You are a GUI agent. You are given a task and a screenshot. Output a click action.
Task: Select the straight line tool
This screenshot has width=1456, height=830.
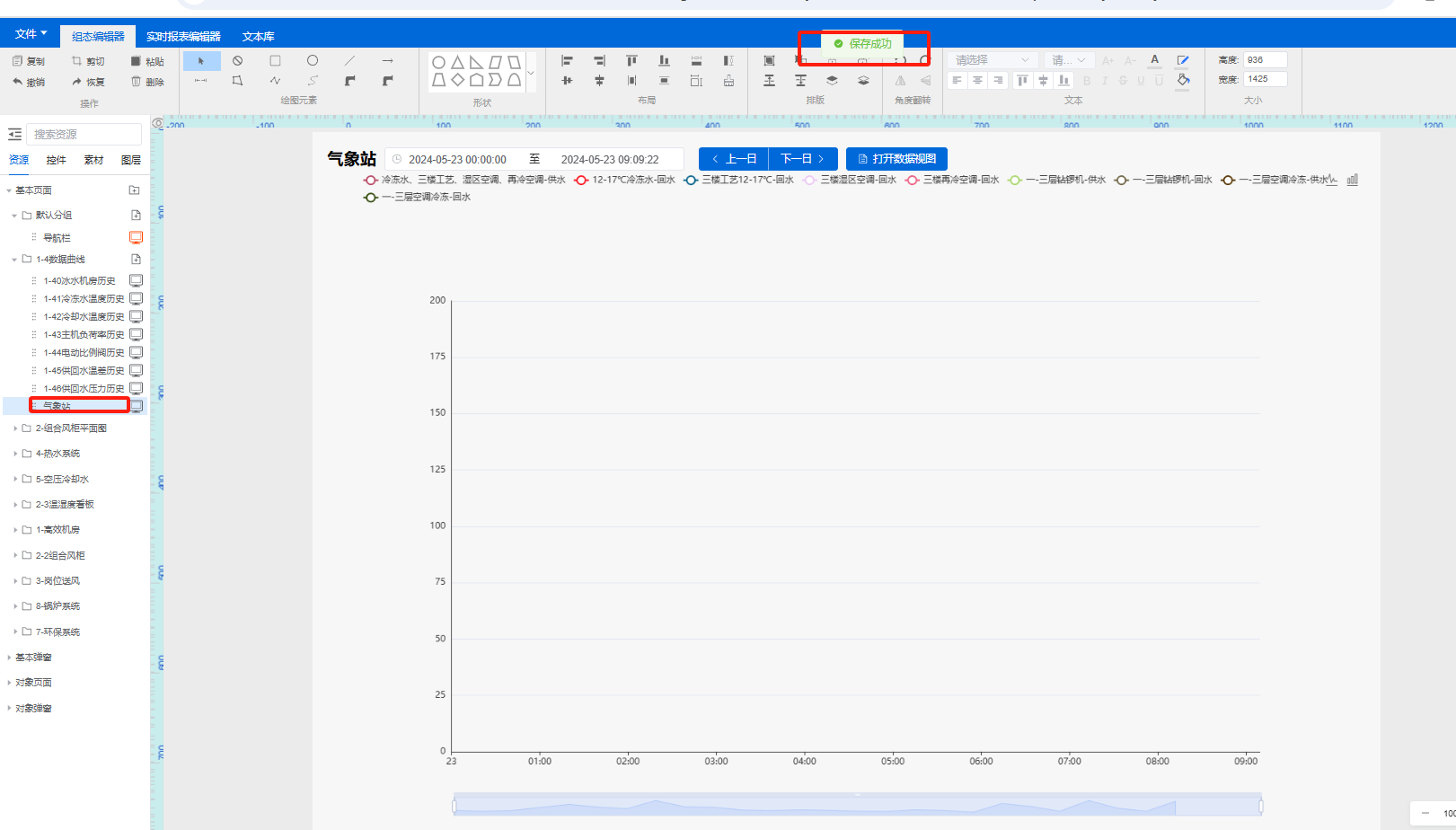click(x=349, y=61)
